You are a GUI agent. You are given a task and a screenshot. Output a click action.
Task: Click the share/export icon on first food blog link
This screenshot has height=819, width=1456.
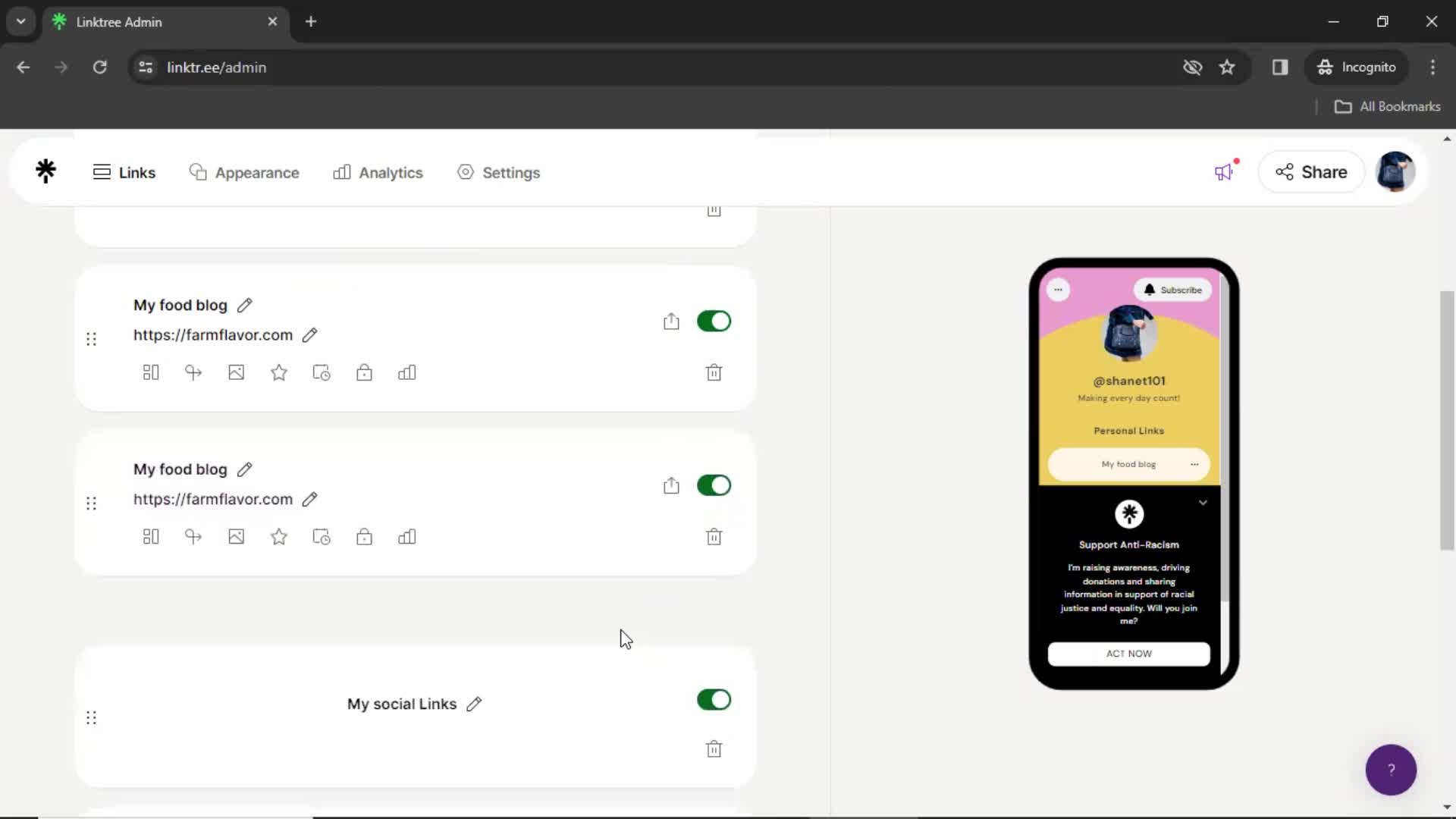coord(670,321)
